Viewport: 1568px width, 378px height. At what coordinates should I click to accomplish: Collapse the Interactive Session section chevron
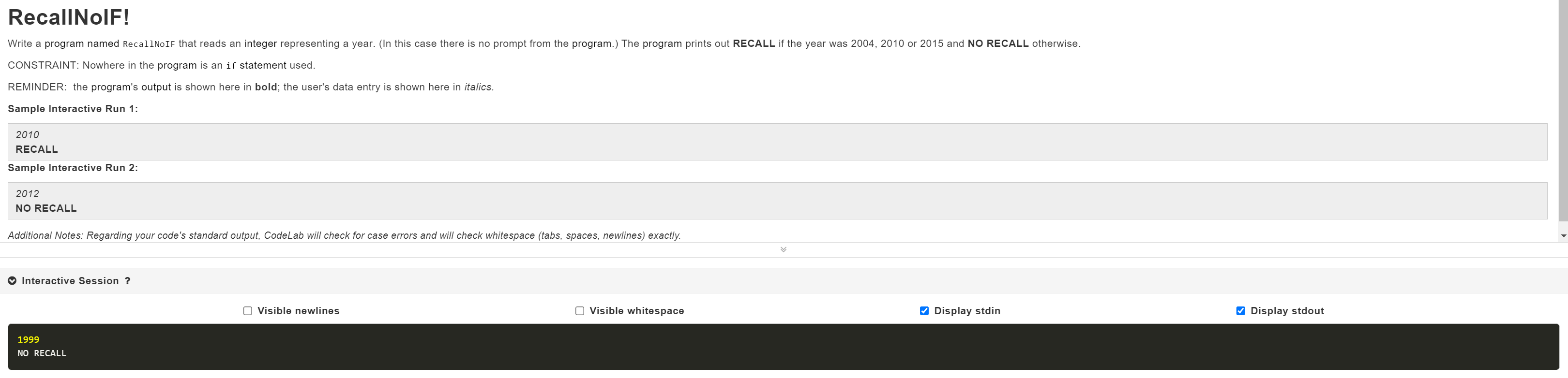pyautogui.click(x=11, y=281)
